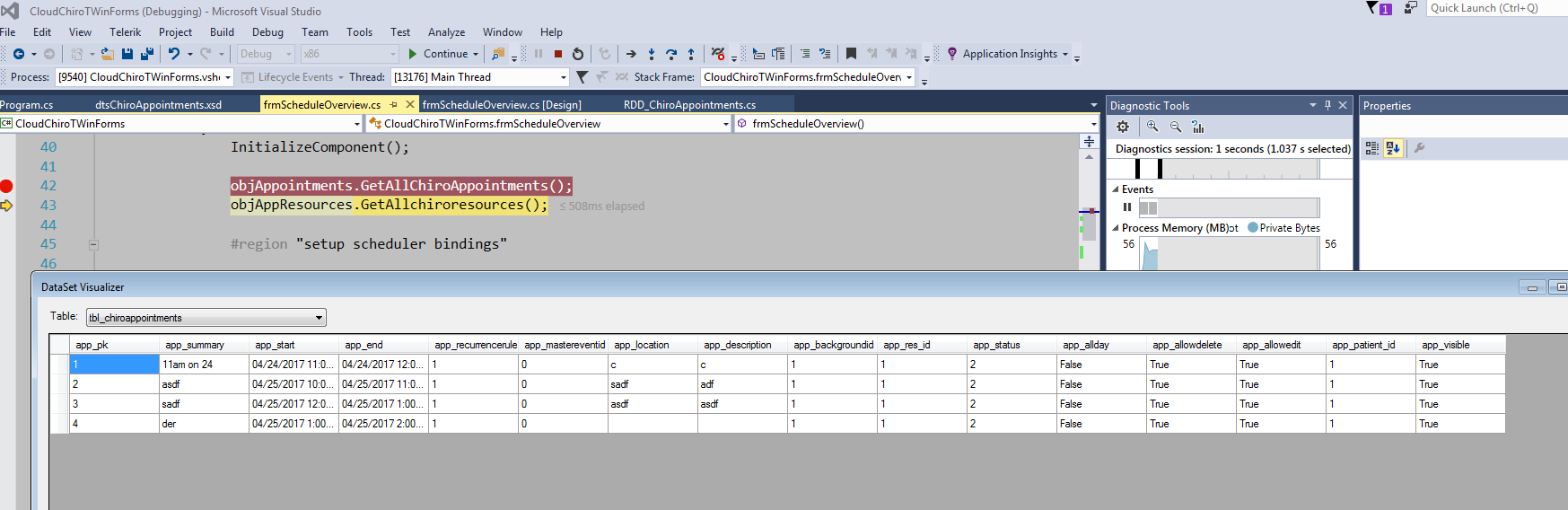
Task: Save the current file with the floppy icon
Action: coord(127,54)
